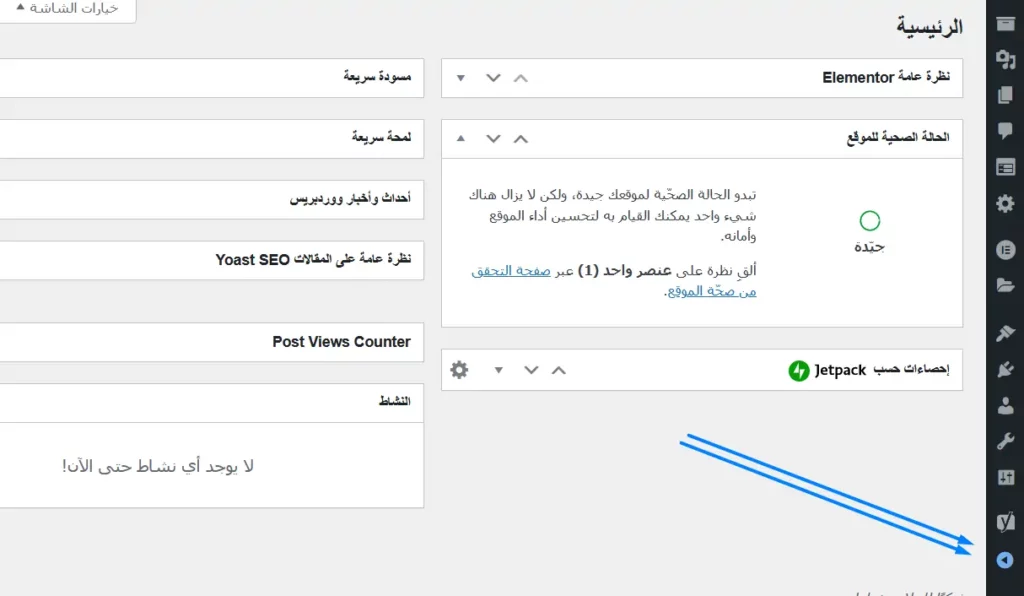Click the green جيّدة health status circle
Viewport: 1024px width, 596px height.
pos(869,221)
